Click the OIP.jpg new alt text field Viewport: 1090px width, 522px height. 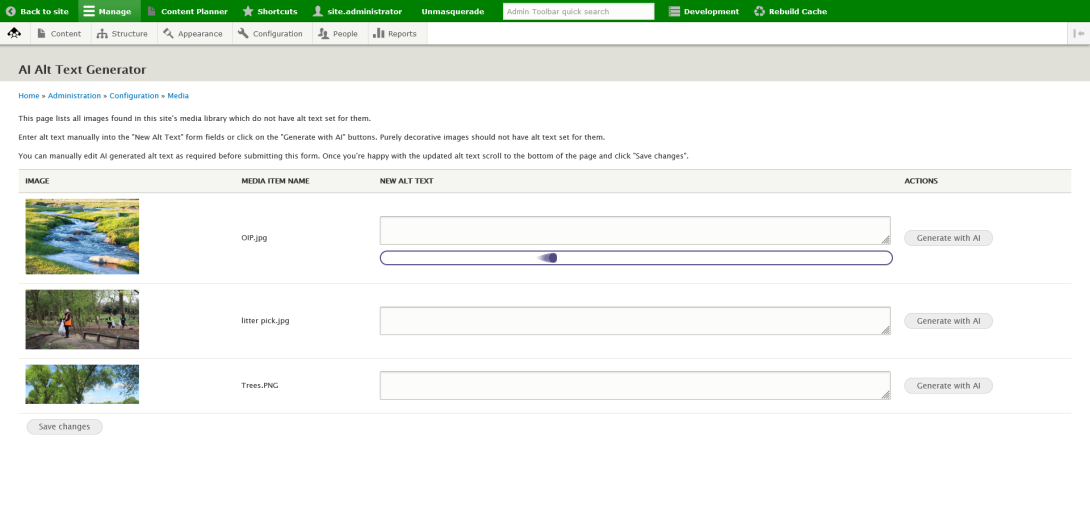pos(635,230)
